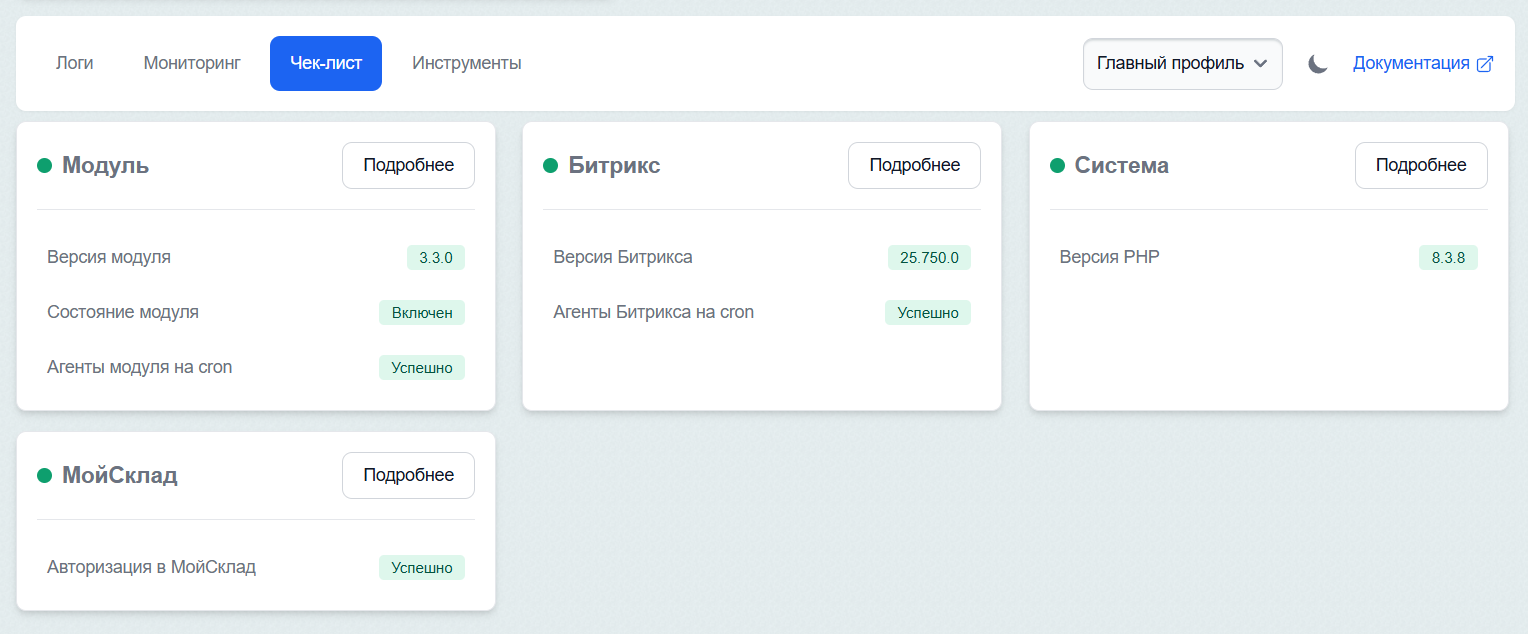Click Подробнее in the Модуль card
This screenshot has height=634, width=1528.
[408, 165]
